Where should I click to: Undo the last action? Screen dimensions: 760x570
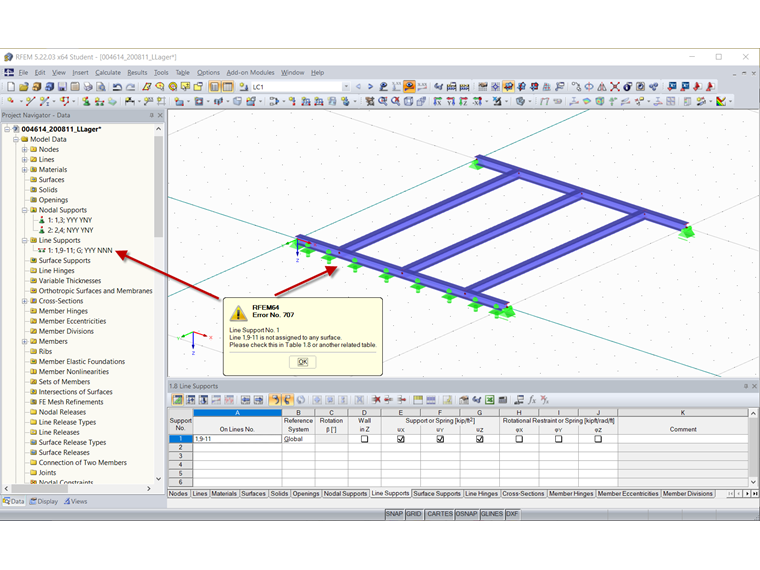coord(117,87)
